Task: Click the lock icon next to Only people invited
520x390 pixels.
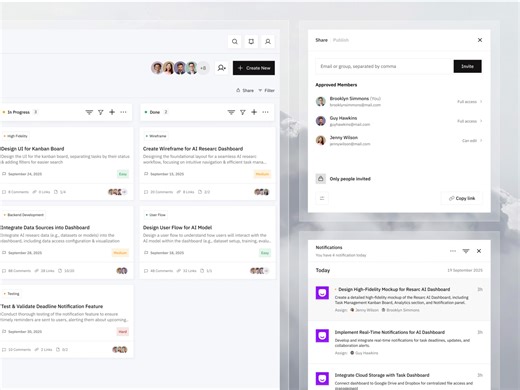Action: (x=321, y=179)
